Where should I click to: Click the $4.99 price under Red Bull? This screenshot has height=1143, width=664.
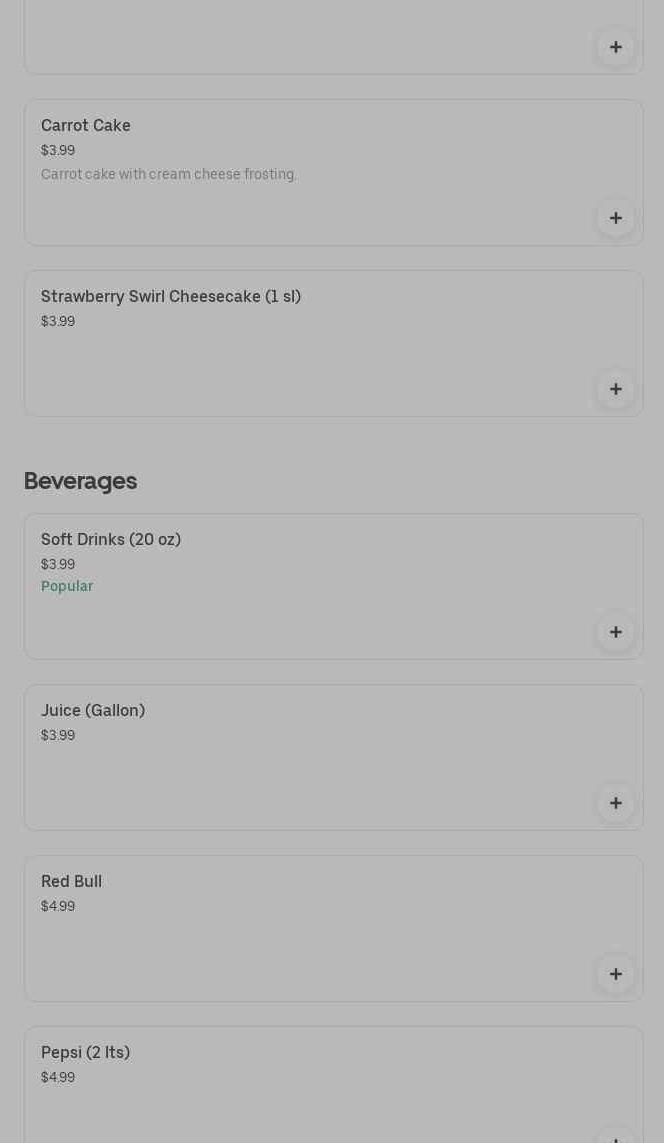coord(58,906)
